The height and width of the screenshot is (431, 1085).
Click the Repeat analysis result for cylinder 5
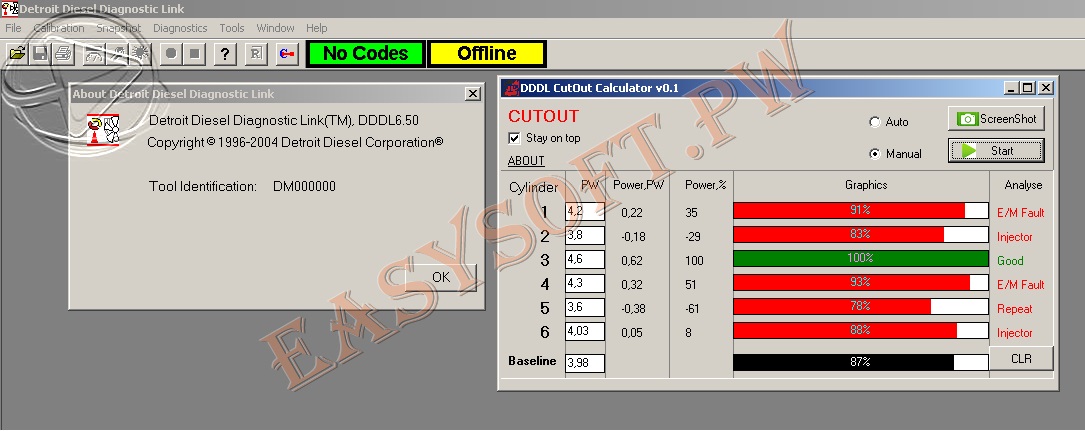click(1014, 309)
